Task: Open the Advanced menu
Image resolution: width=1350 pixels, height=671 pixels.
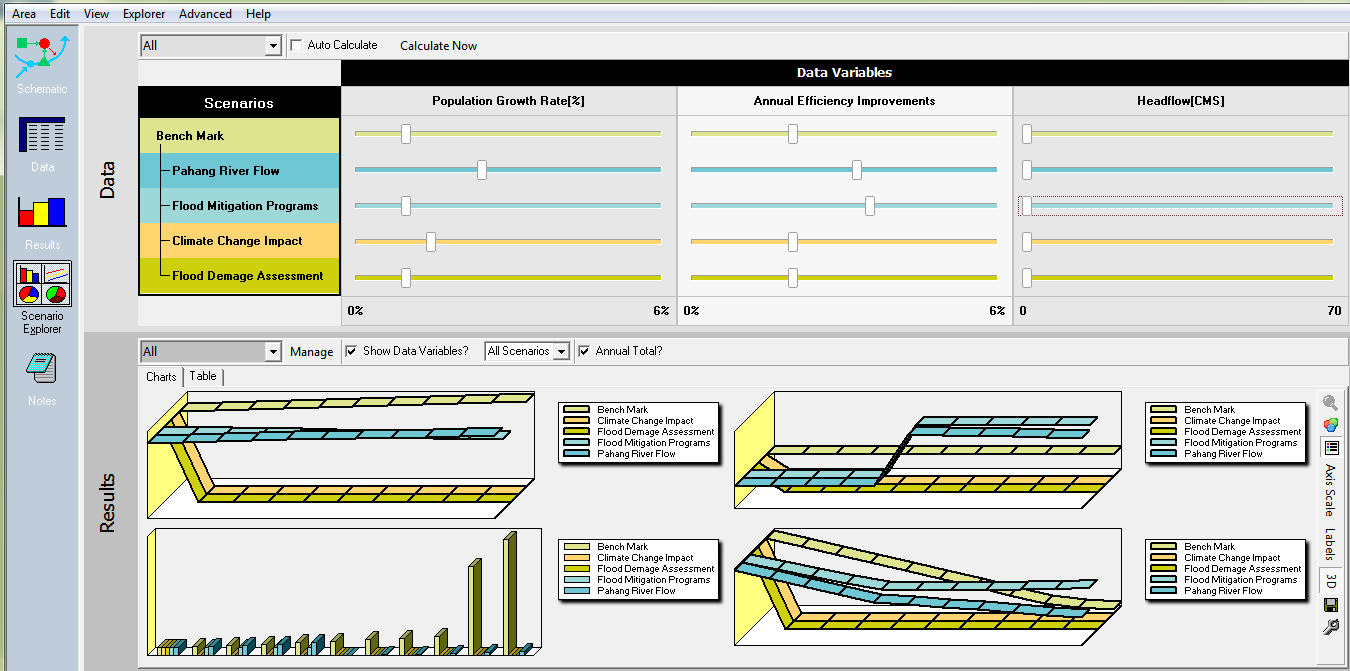Action: (205, 14)
